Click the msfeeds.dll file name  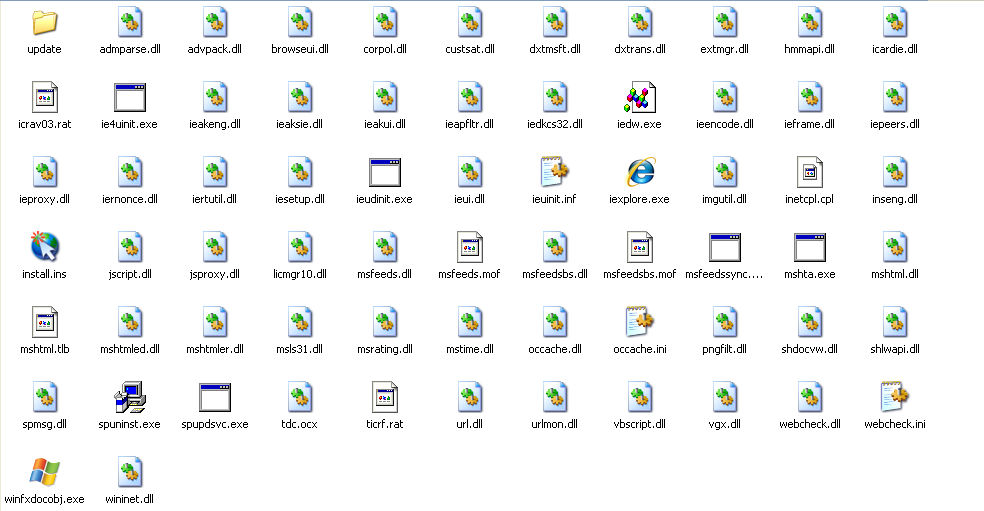(x=385, y=274)
